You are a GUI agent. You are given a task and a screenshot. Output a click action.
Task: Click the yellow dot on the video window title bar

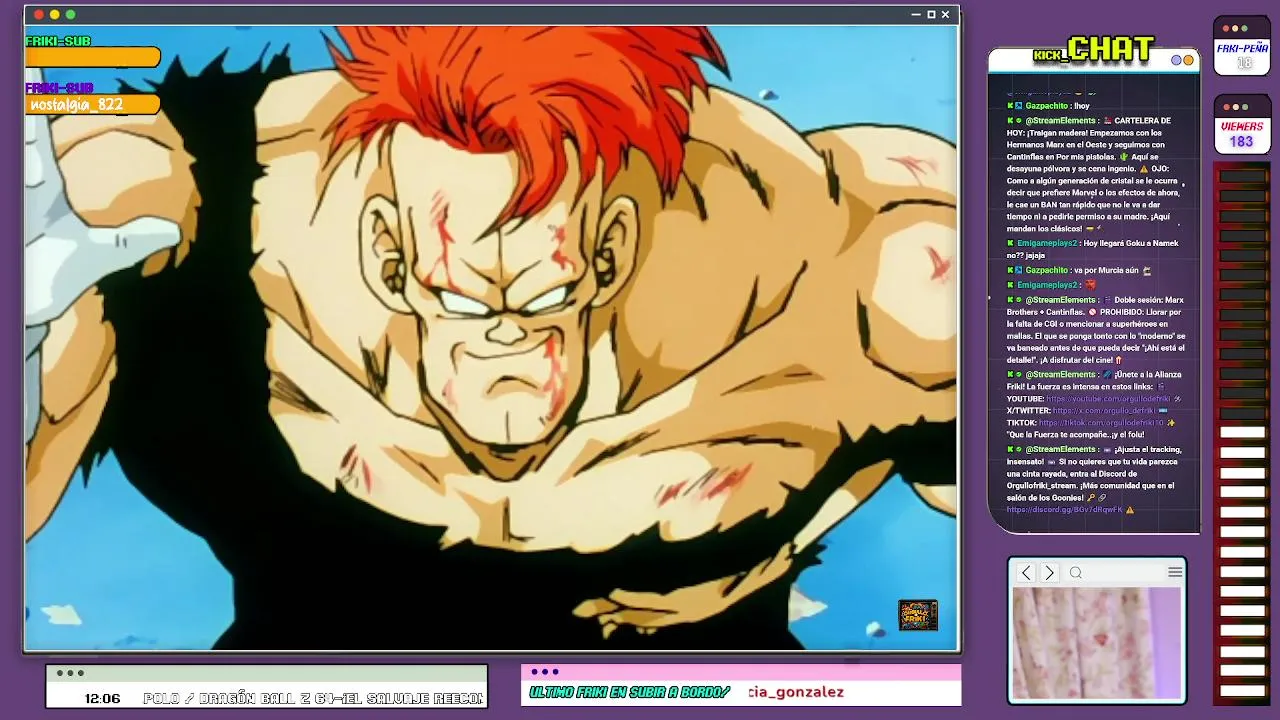[x=54, y=15]
